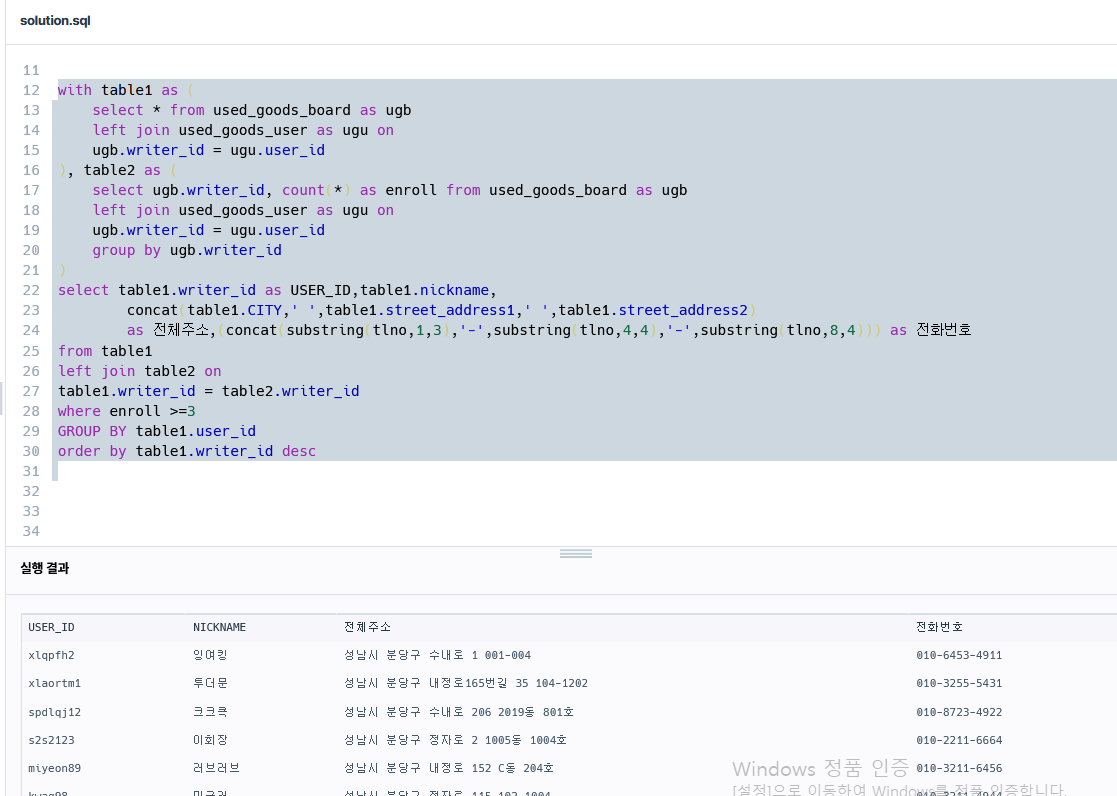Click phone number 010-3211-6456
Image resolution: width=1117 pixels, height=796 pixels.
[959, 768]
